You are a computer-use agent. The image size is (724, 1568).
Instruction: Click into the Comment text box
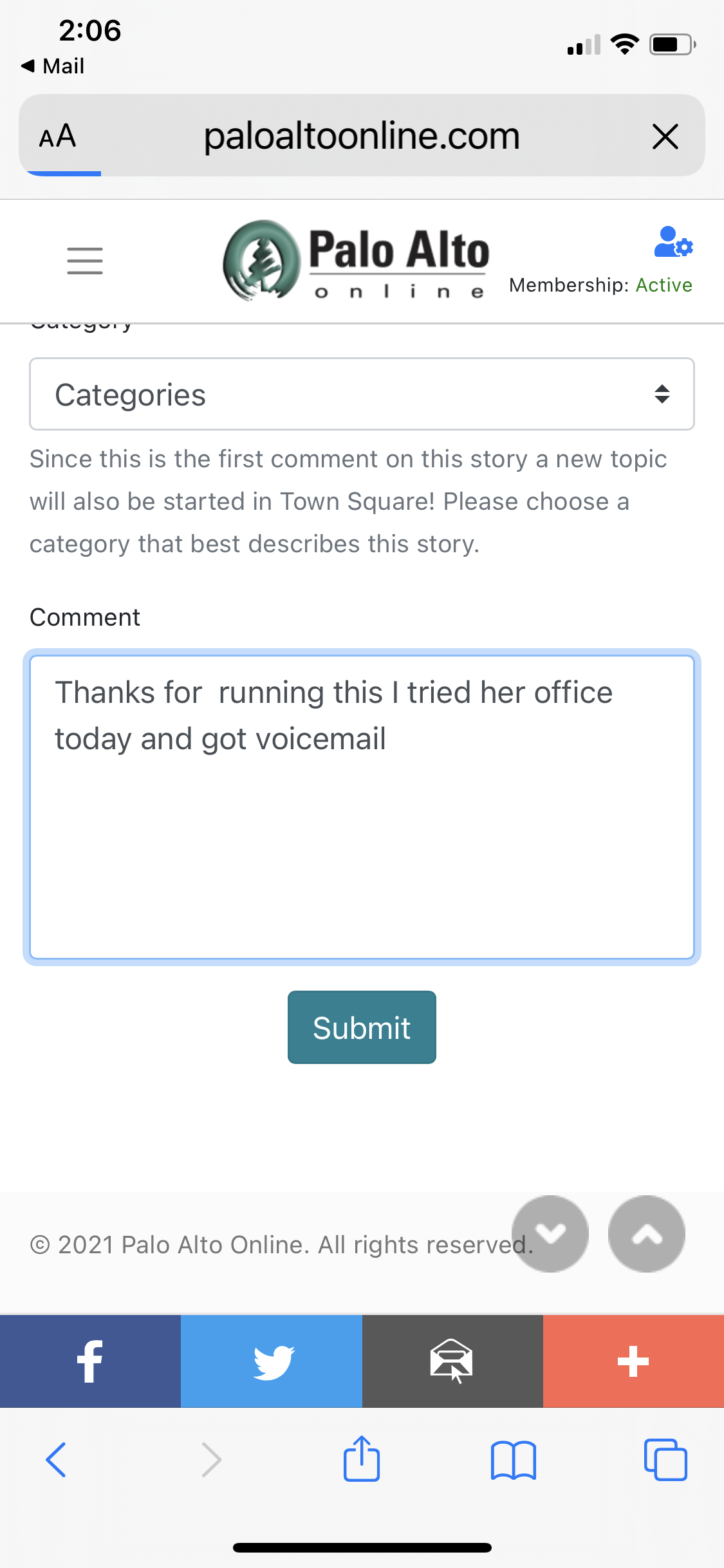[x=362, y=837]
